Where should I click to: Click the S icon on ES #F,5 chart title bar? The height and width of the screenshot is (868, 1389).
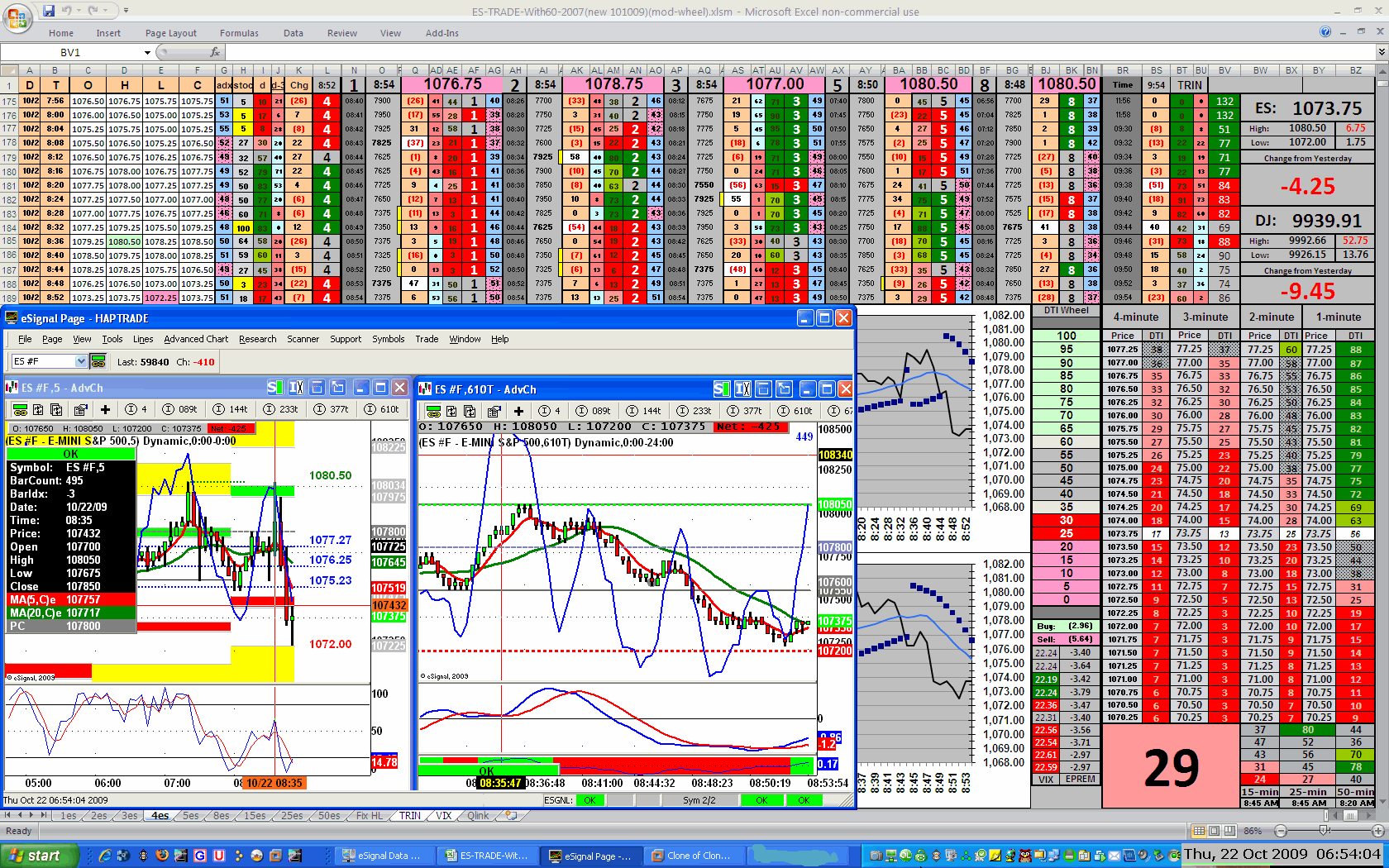(274, 387)
